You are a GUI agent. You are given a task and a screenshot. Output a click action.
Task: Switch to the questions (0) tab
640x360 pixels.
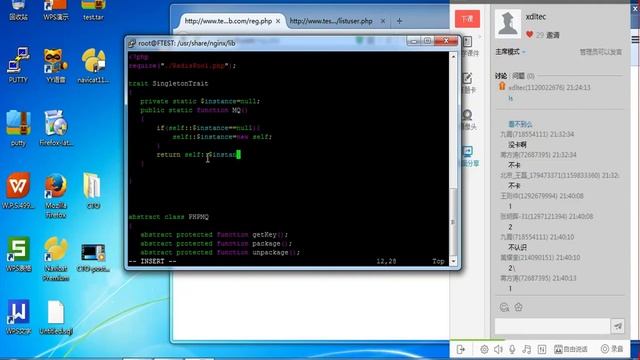pyautogui.click(x=523, y=76)
